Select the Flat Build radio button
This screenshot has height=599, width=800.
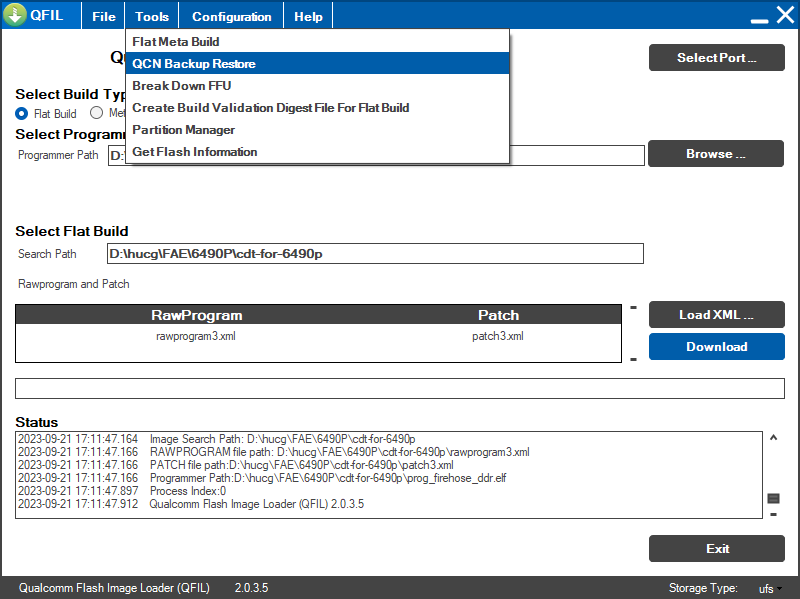[21, 113]
